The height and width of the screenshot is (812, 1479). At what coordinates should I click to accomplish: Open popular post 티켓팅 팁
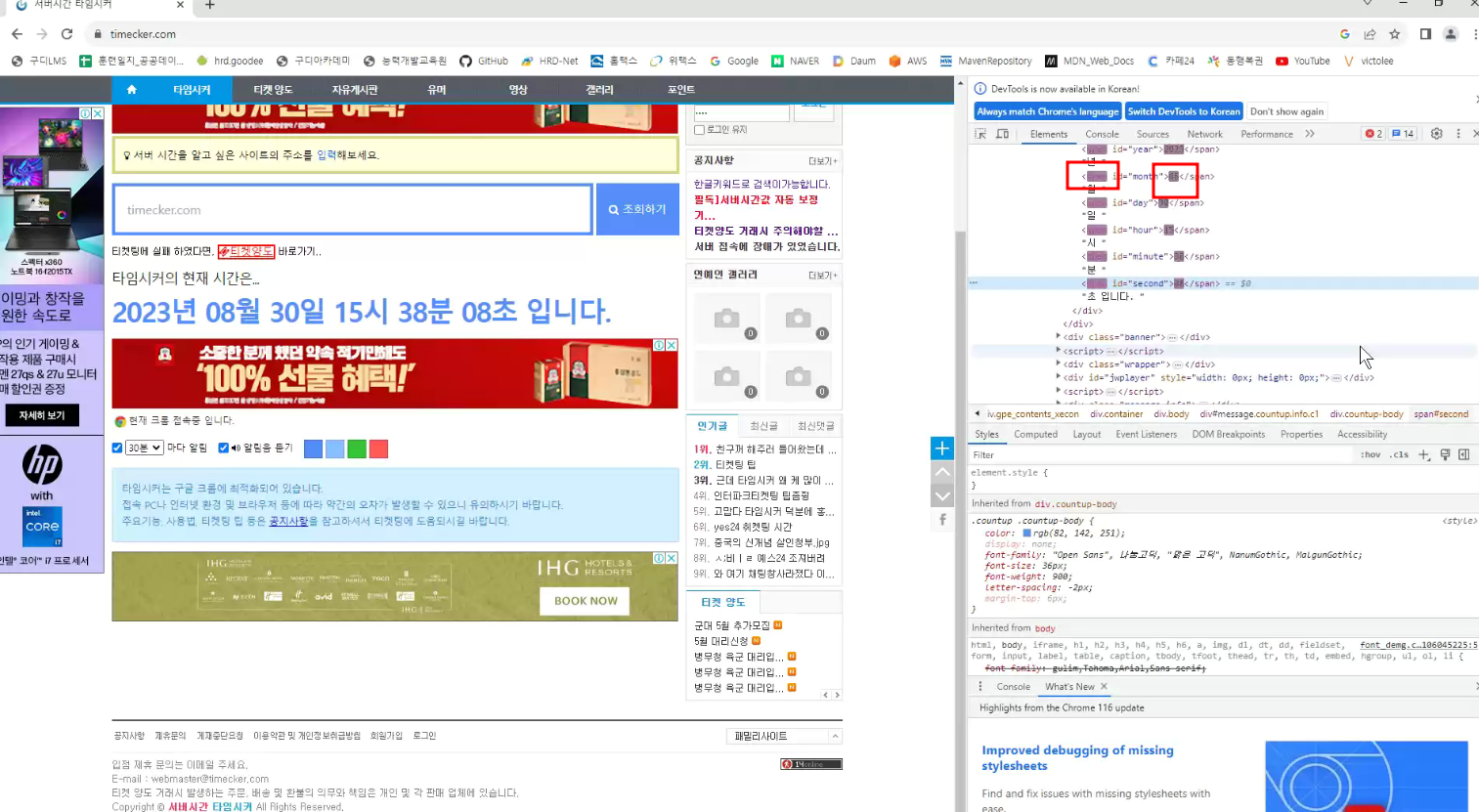pyautogui.click(x=736, y=465)
